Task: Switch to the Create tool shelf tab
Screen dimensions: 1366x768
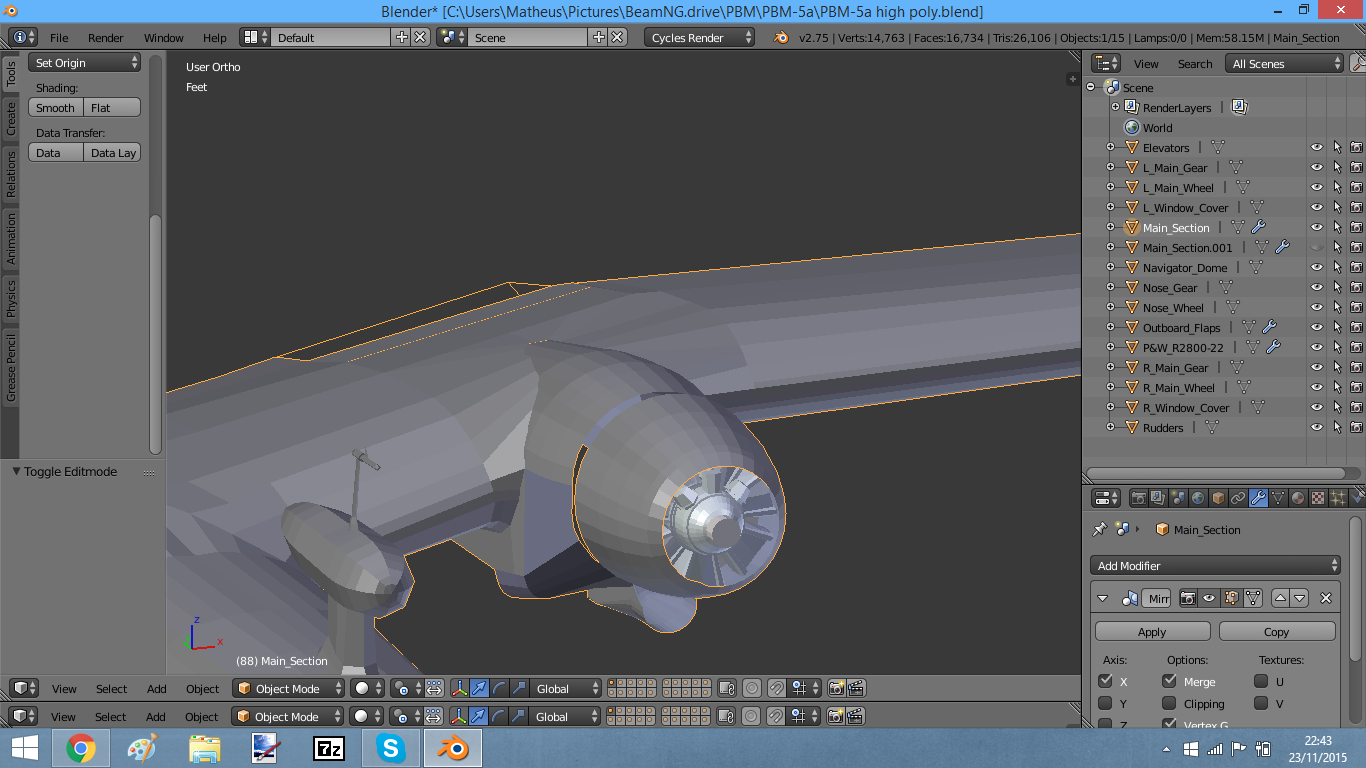Action: [11, 117]
